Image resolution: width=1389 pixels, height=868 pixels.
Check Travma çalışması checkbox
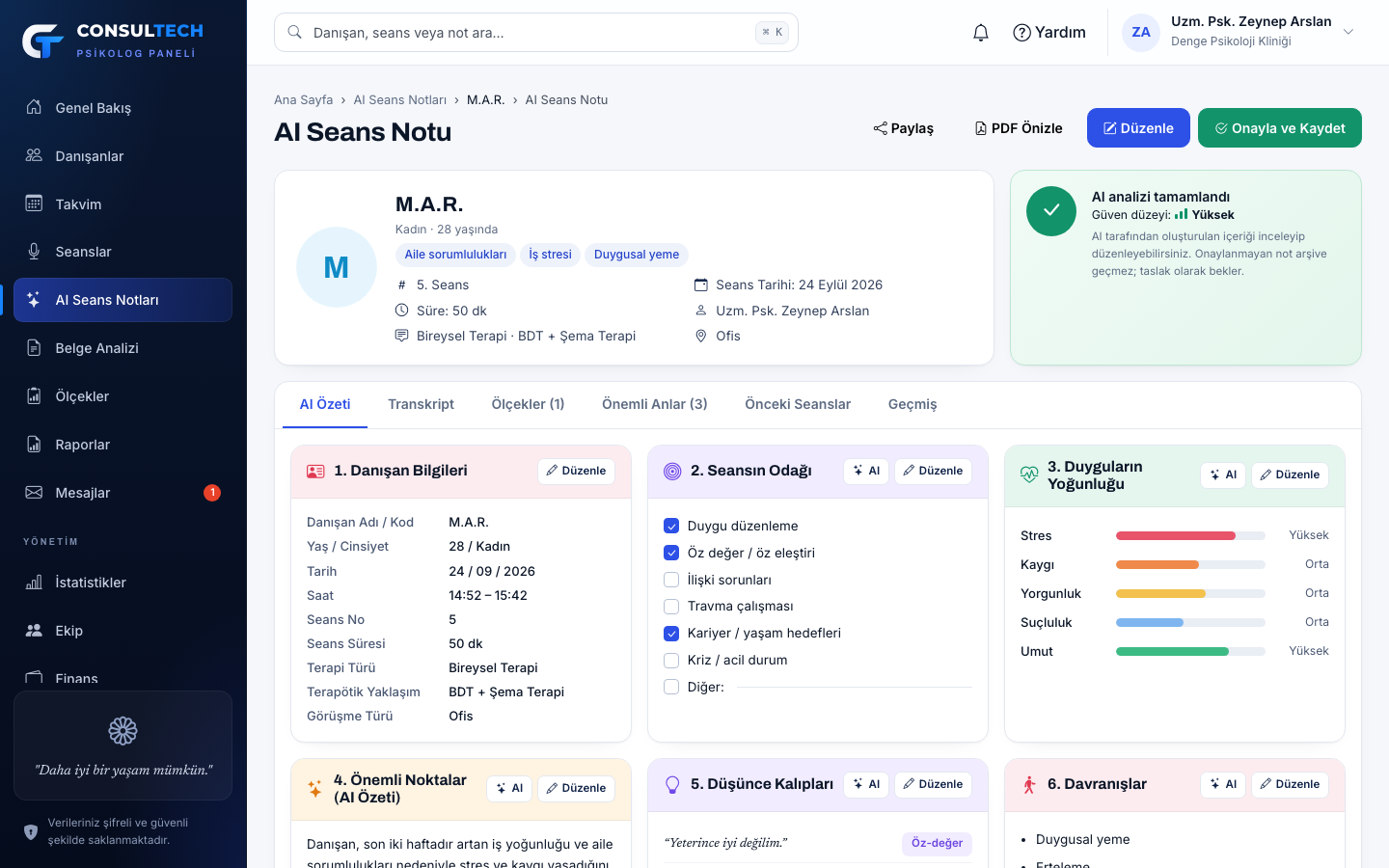(x=671, y=606)
